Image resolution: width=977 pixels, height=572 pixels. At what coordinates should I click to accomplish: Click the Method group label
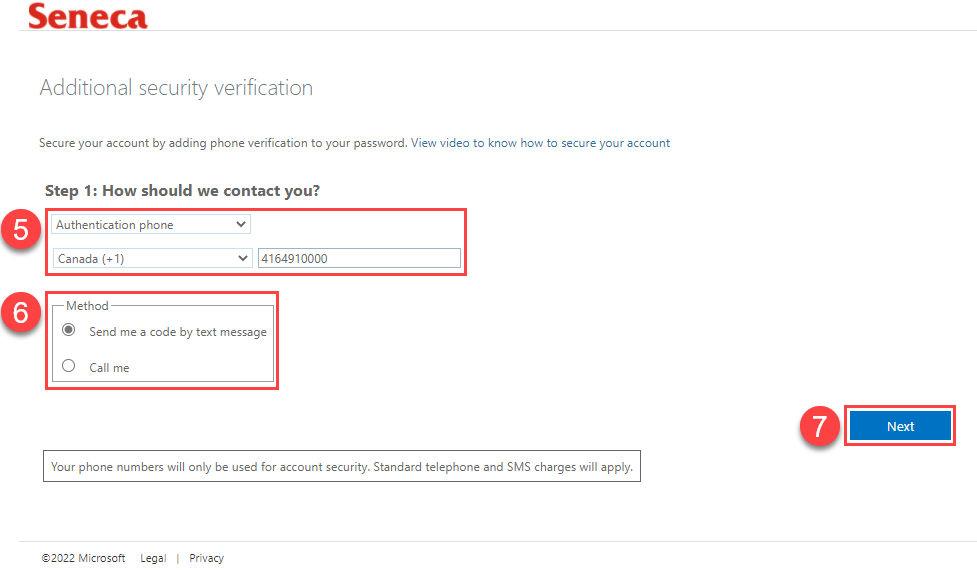(87, 306)
